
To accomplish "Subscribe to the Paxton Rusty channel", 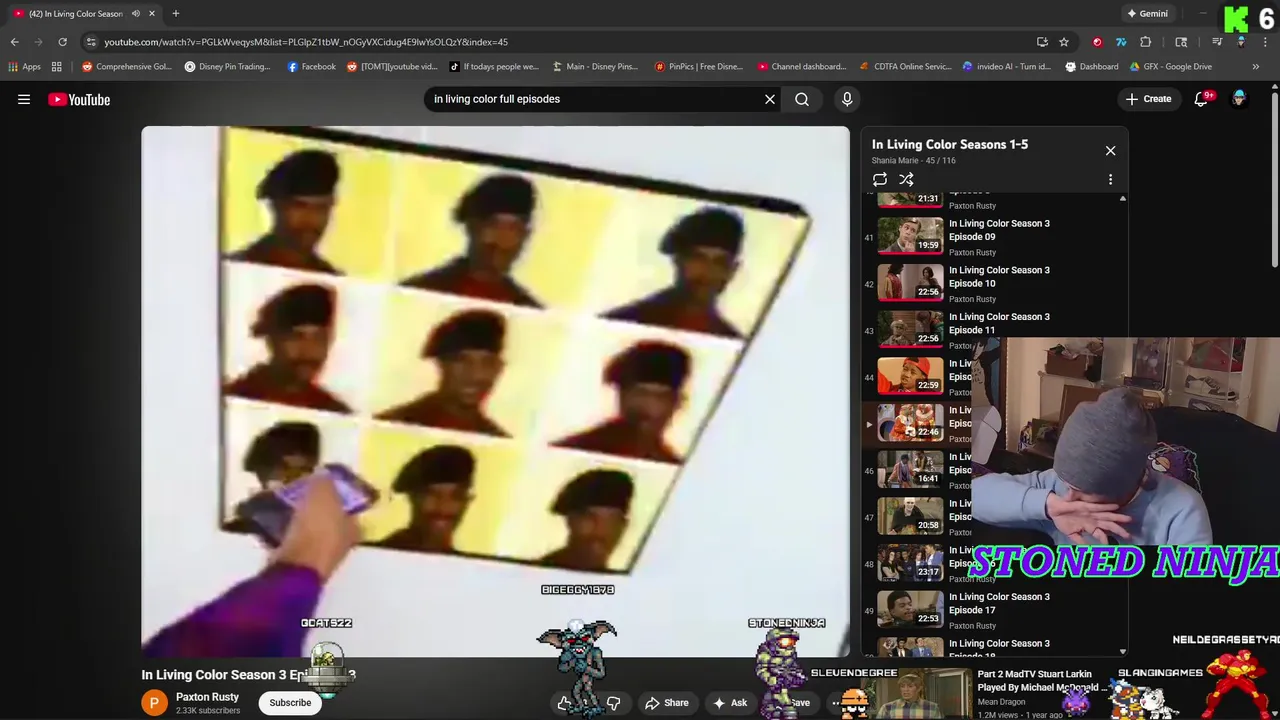I will 290,703.
